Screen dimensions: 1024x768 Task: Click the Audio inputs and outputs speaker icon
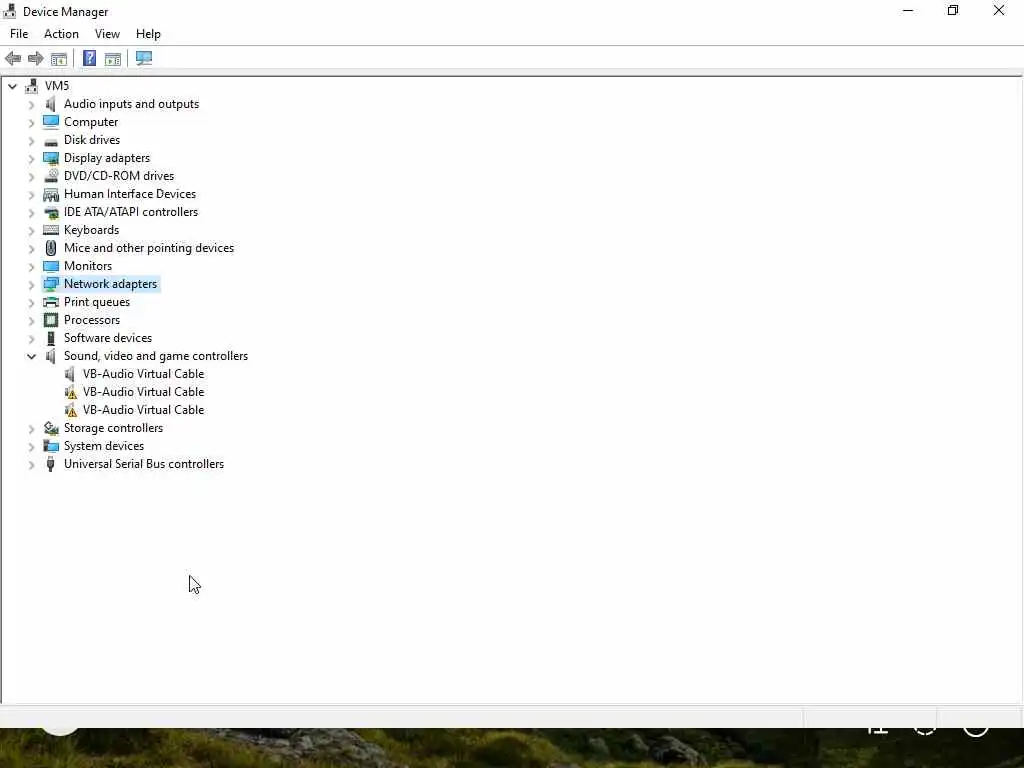[x=51, y=104]
